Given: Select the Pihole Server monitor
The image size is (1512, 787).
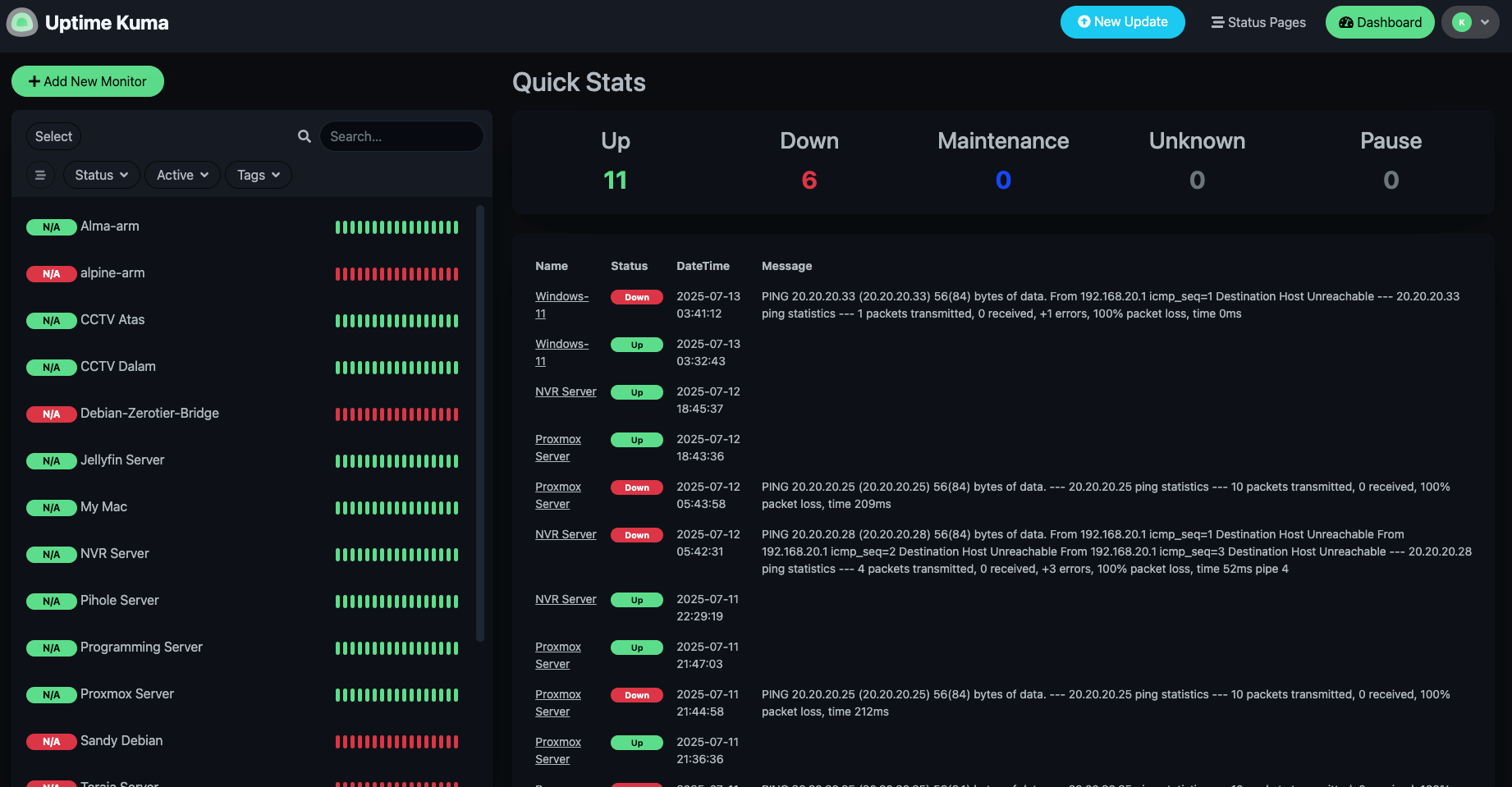Looking at the screenshot, I should [243, 601].
